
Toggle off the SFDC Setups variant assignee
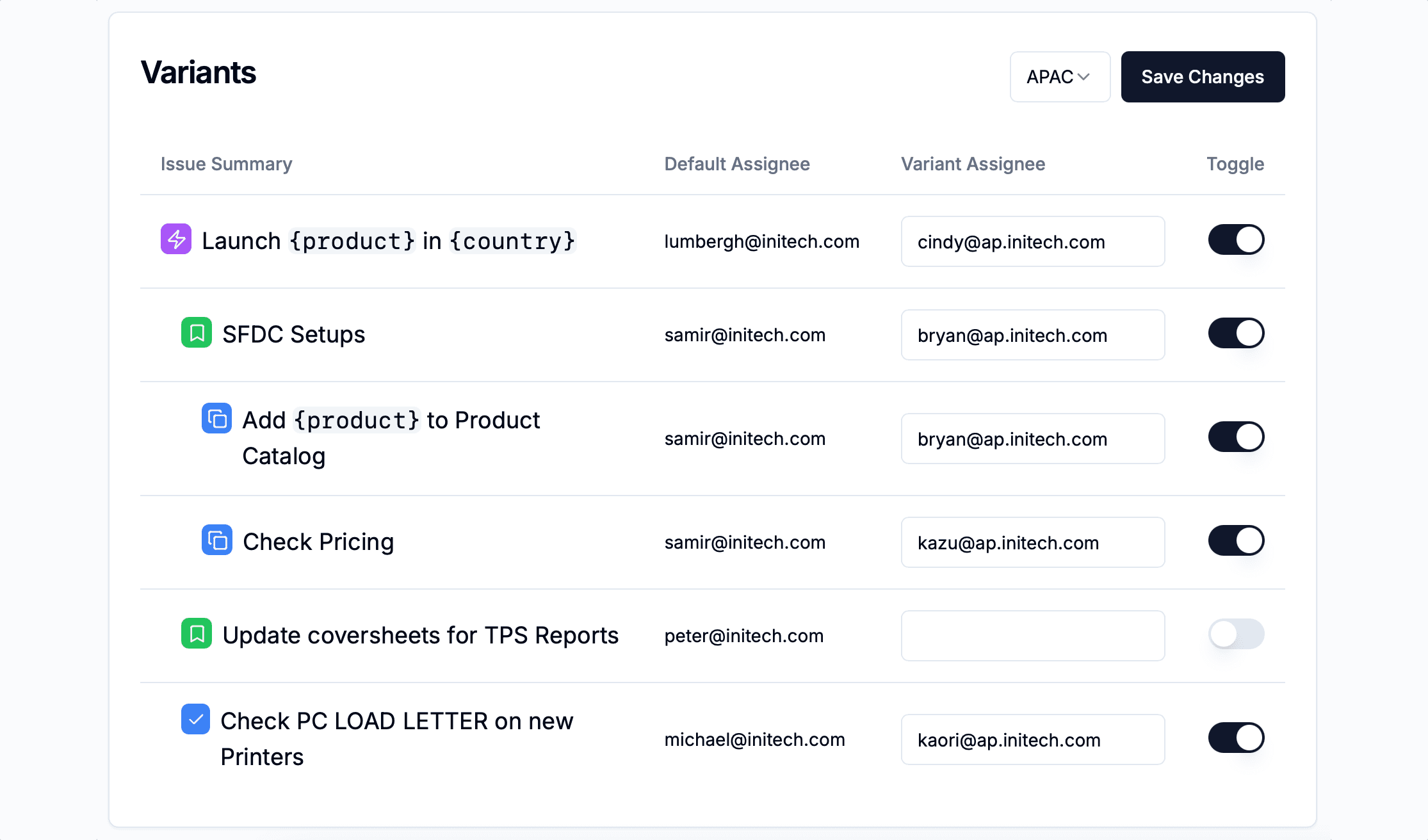(1236, 334)
